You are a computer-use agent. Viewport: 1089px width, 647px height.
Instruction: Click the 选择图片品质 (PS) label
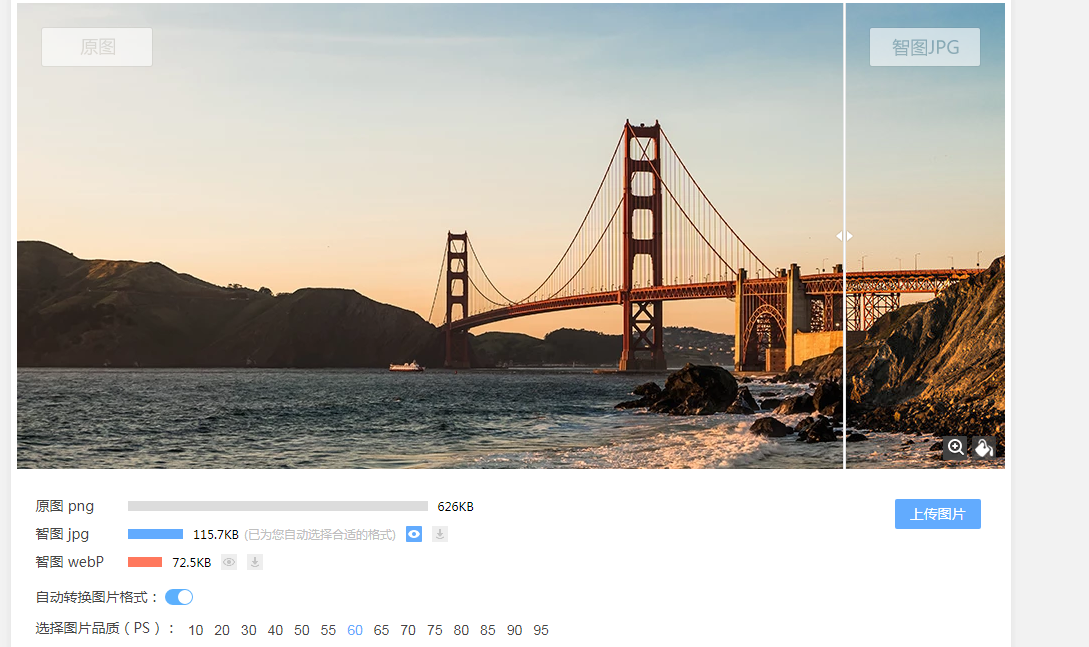coord(104,628)
